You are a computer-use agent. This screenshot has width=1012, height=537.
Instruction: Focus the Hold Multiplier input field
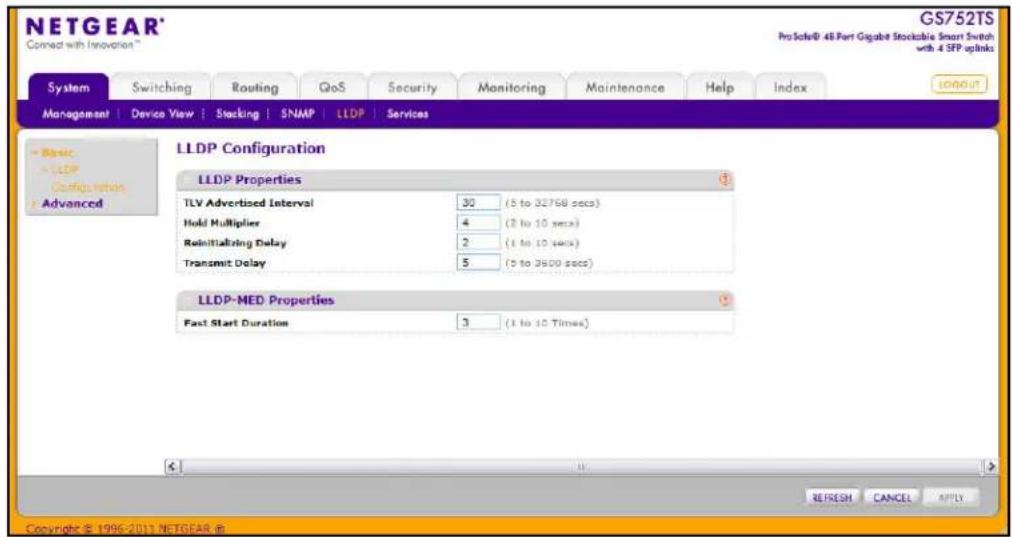point(478,223)
